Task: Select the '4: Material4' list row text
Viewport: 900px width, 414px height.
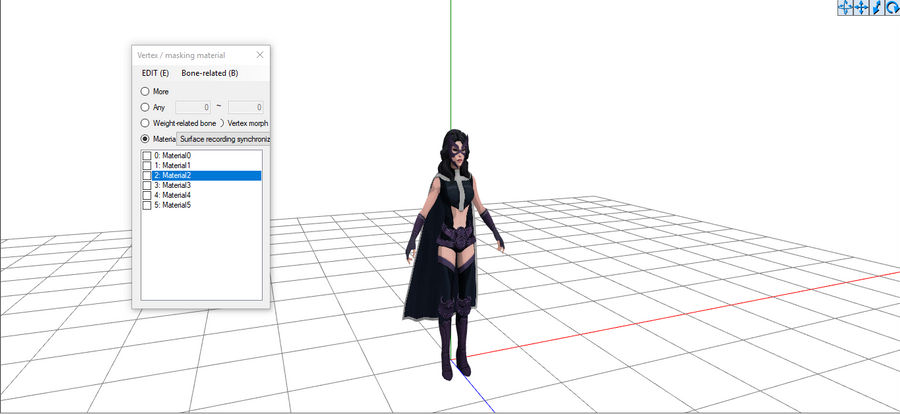Action: point(173,195)
